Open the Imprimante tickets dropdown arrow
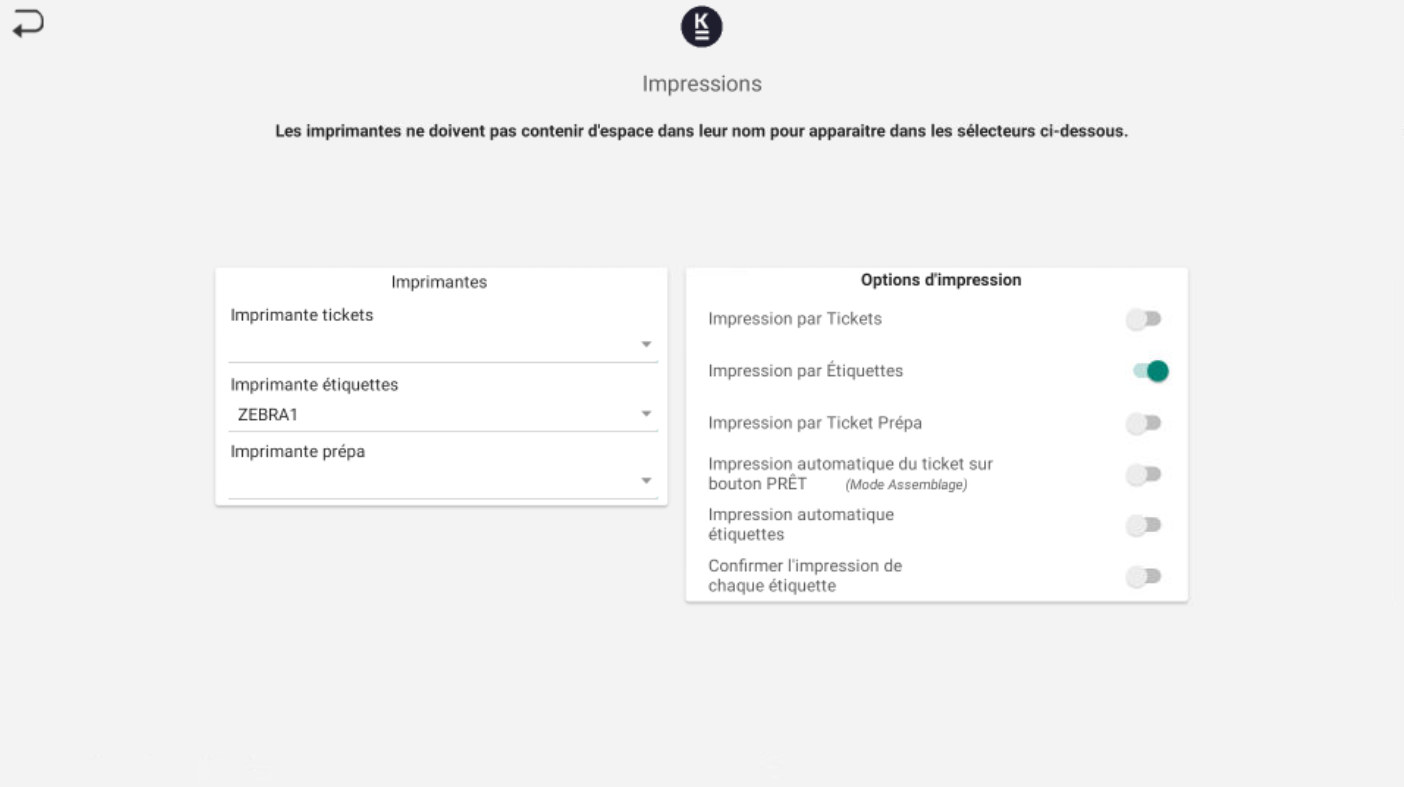 click(x=646, y=345)
